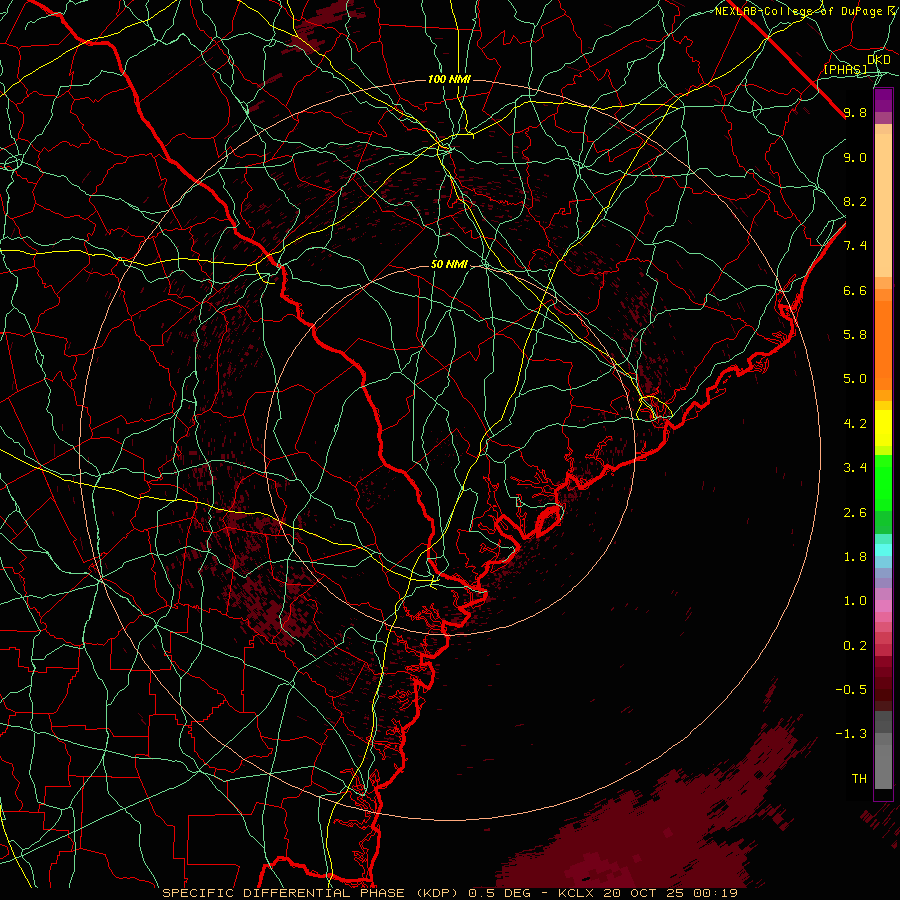The image size is (900, 900).
Task: Click the [PHAS] units label
Action: point(845,70)
